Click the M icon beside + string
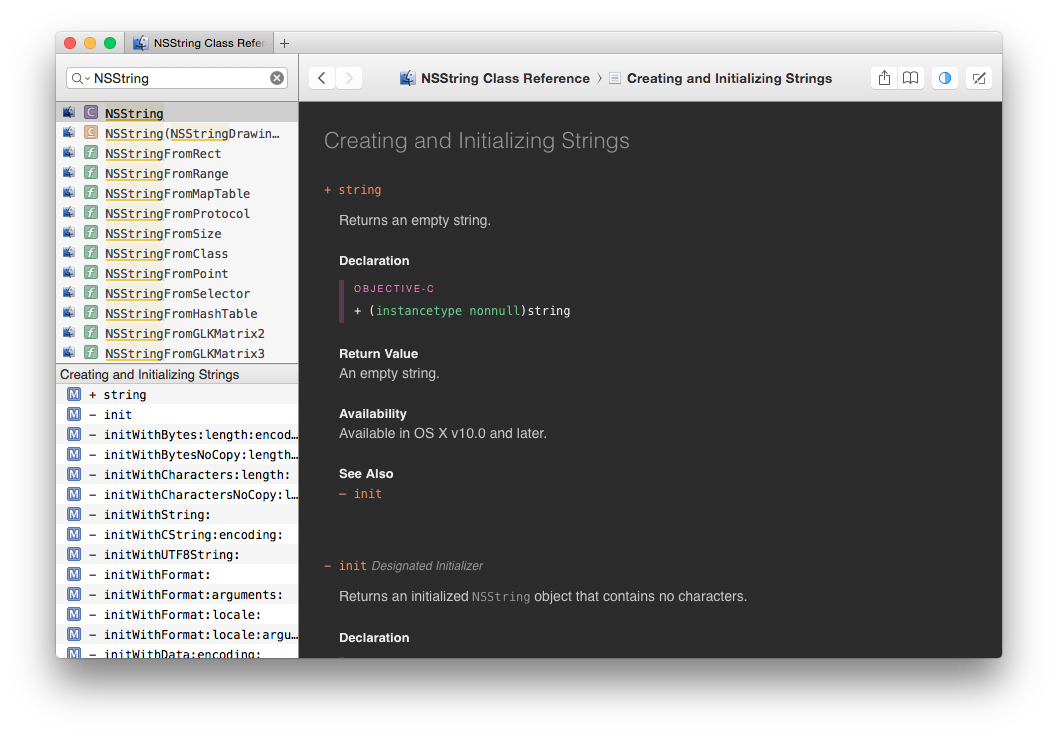 (74, 394)
